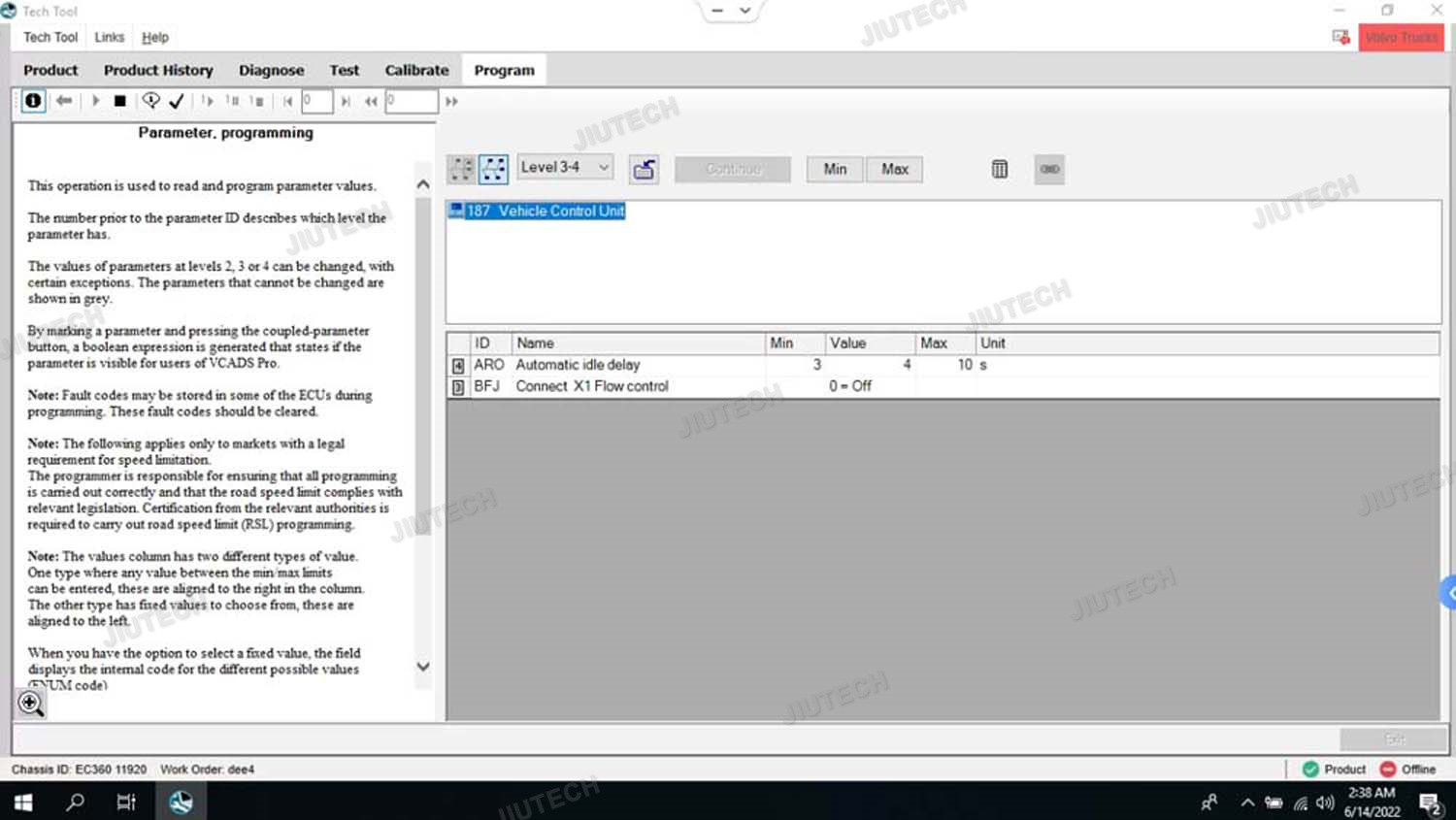1456x820 pixels.
Task: Click the back arrow in the toolbar
Action: tap(64, 101)
